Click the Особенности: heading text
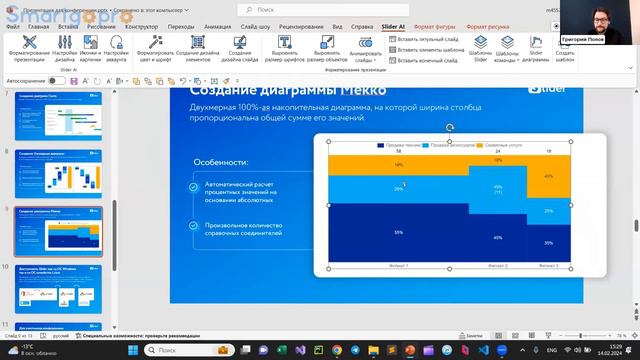 (221, 162)
